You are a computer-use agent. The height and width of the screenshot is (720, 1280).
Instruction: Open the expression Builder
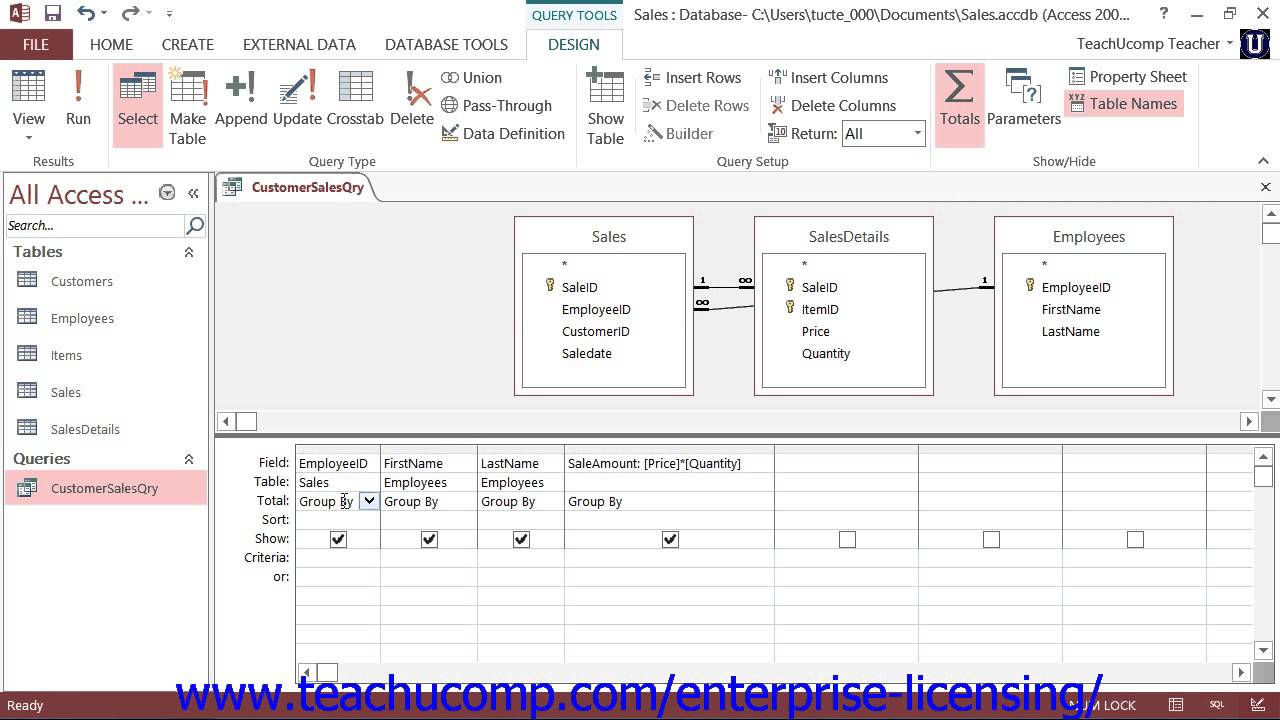(x=678, y=133)
